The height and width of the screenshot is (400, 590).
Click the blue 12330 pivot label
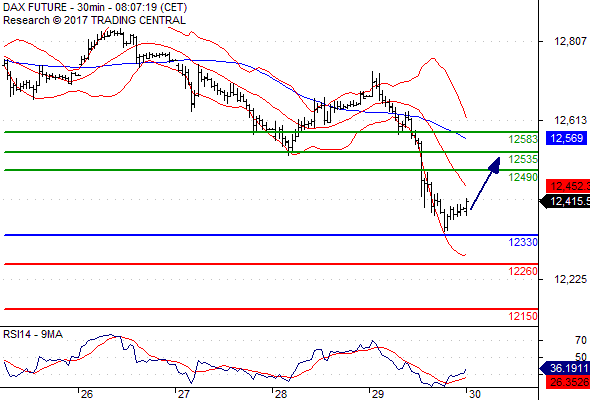click(523, 242)
